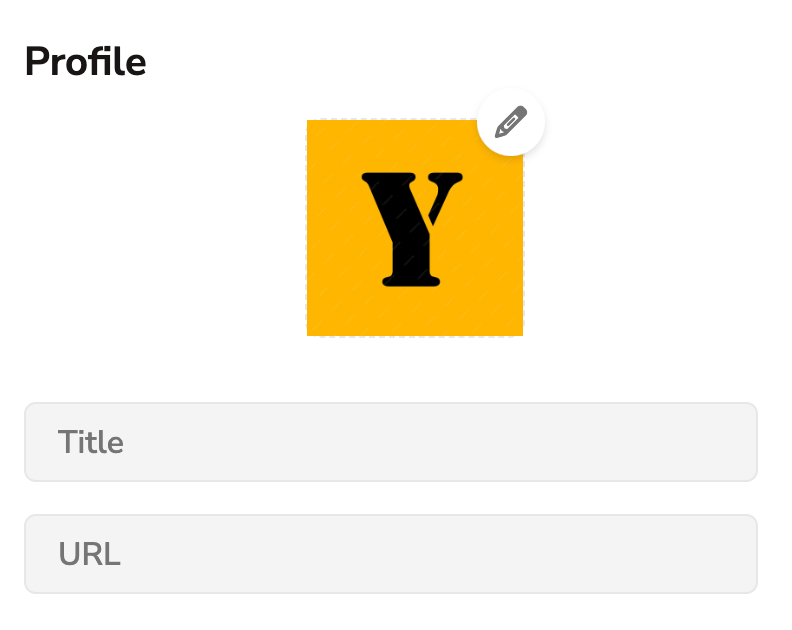Screen dimensions: 792x630
Task: Select the profile logo thumbnail
Action: pyautogui.click(x=414, y=228)
